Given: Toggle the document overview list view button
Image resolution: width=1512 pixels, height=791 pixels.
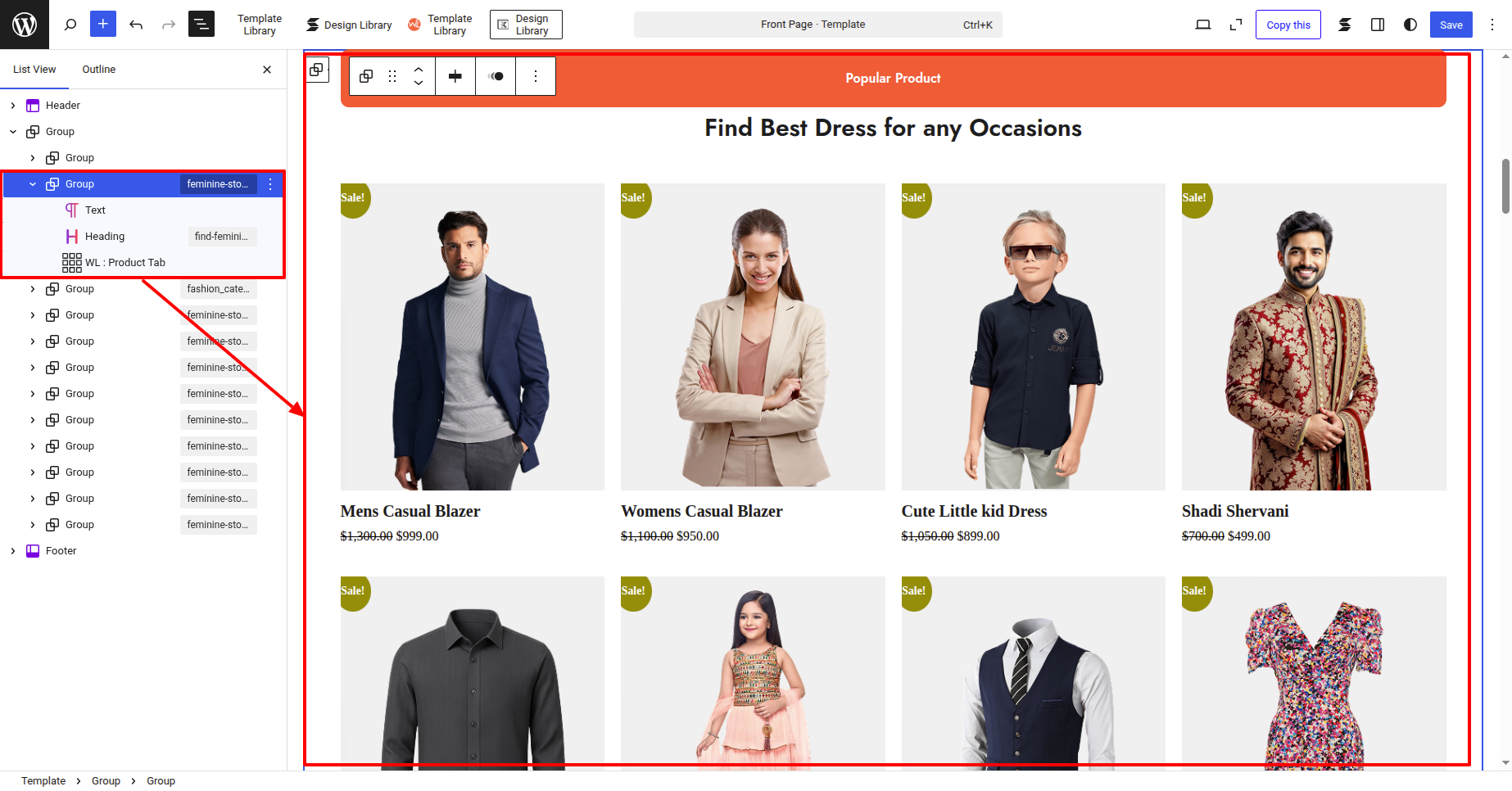Looking at the screenshot, I should coord(201,25).
